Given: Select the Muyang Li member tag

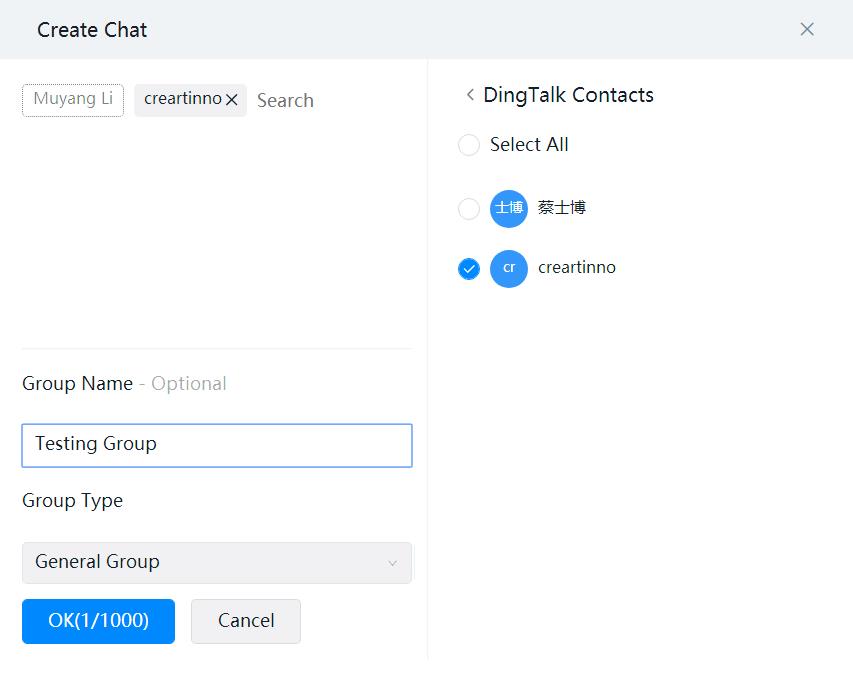Looking at the screenshot, I should (73, 99).
